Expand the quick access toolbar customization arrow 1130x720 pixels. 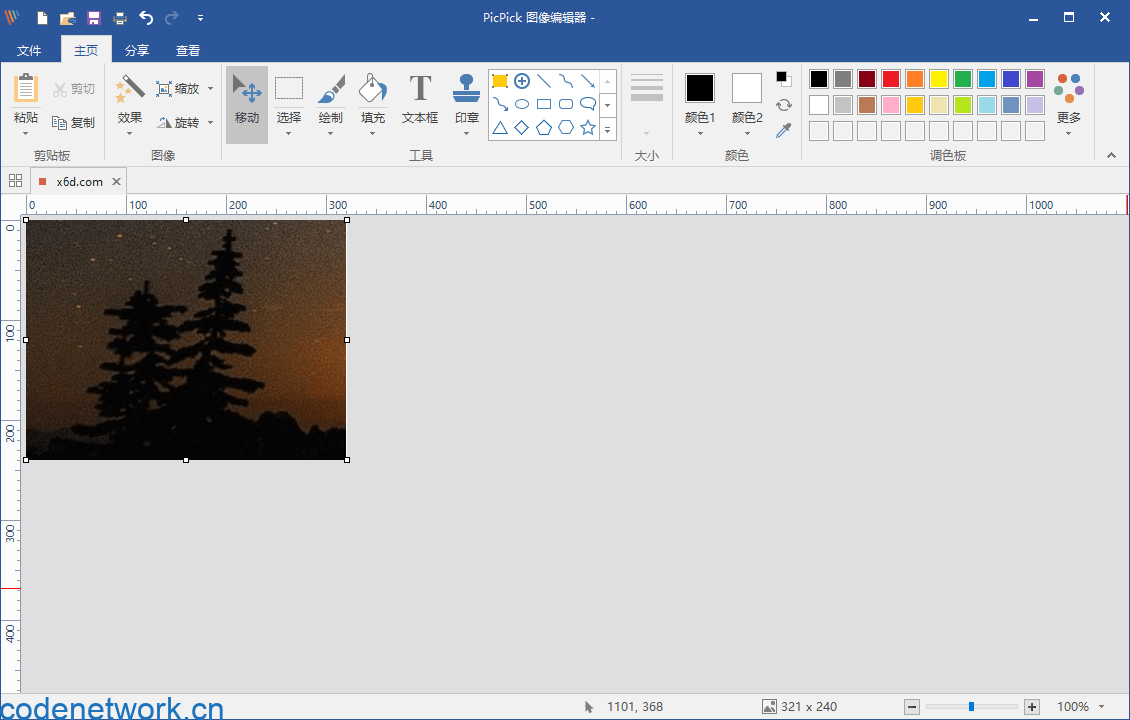coord(200,18)
